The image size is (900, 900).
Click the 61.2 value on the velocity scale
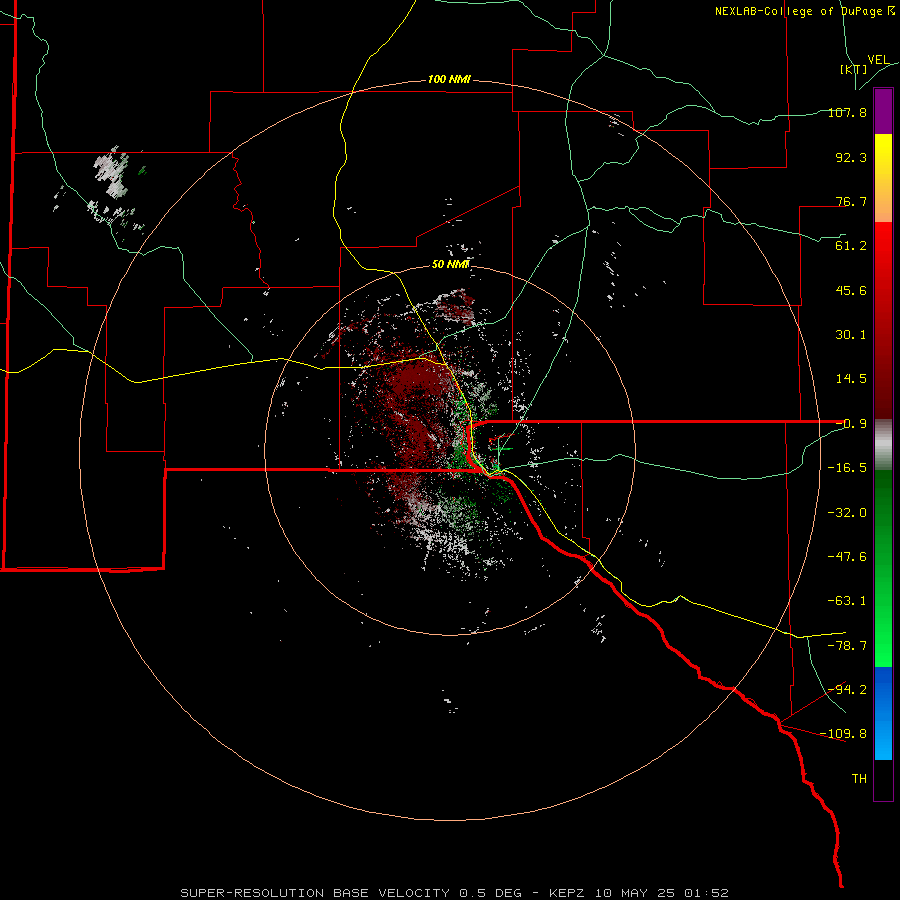[x=851, y=246]
